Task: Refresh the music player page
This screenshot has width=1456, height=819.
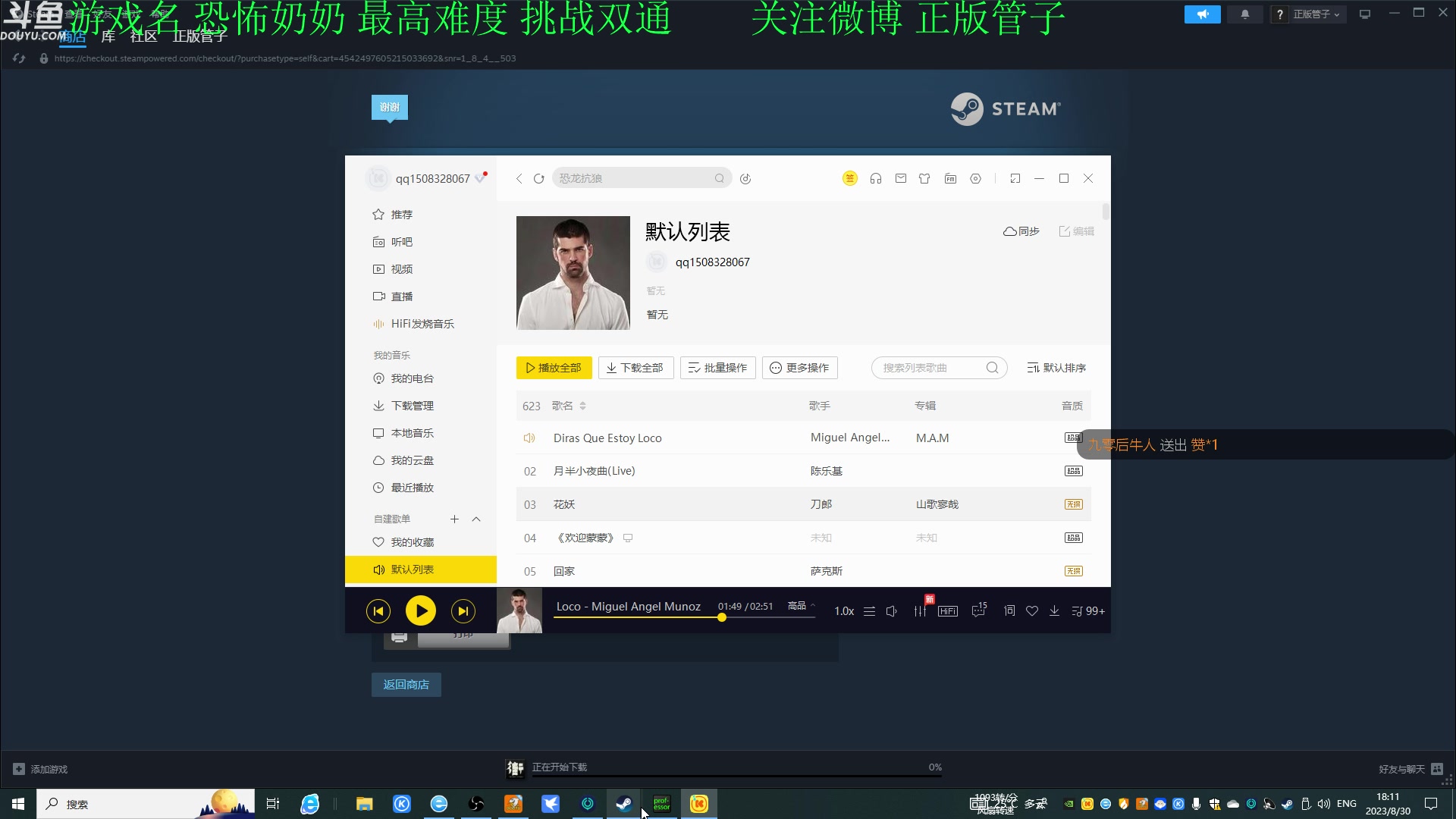Action: pos(539,178)
